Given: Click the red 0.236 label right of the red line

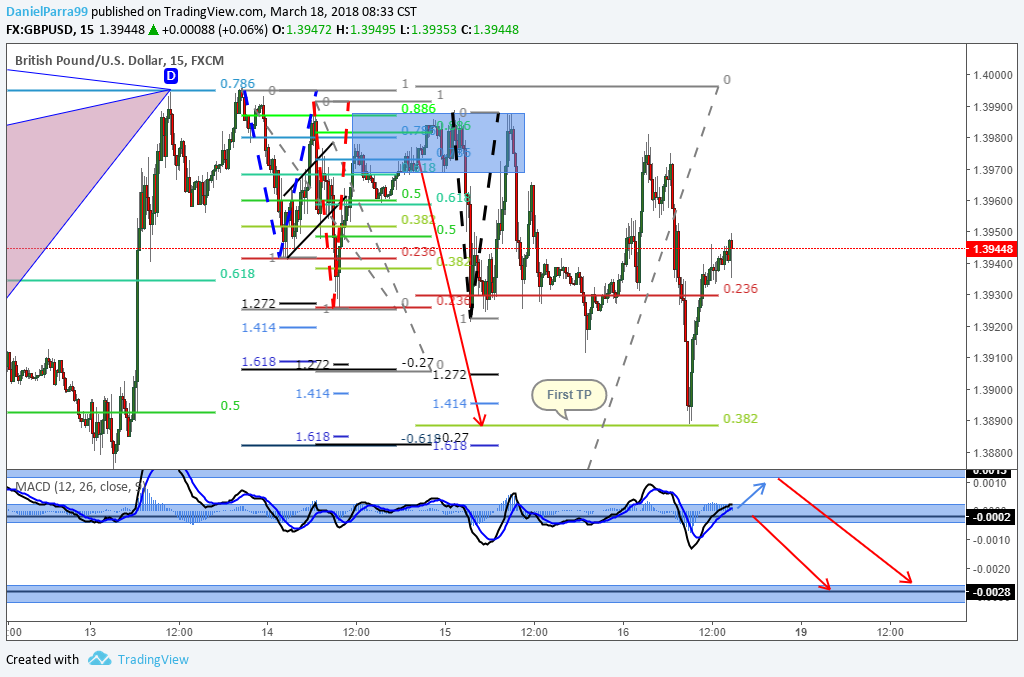Looking at the screenshot, I should pos(741,289).
